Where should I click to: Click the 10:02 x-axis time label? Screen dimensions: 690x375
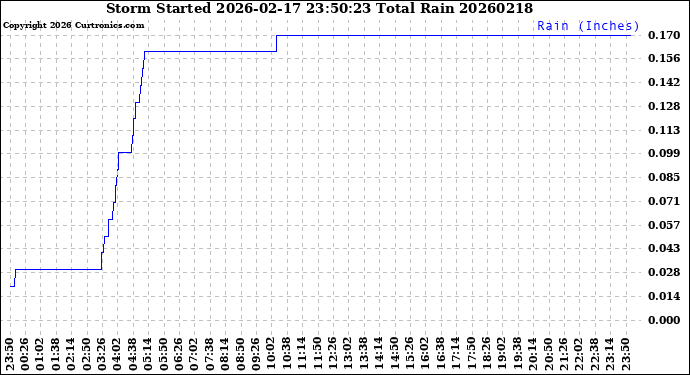tap(271, 354)
